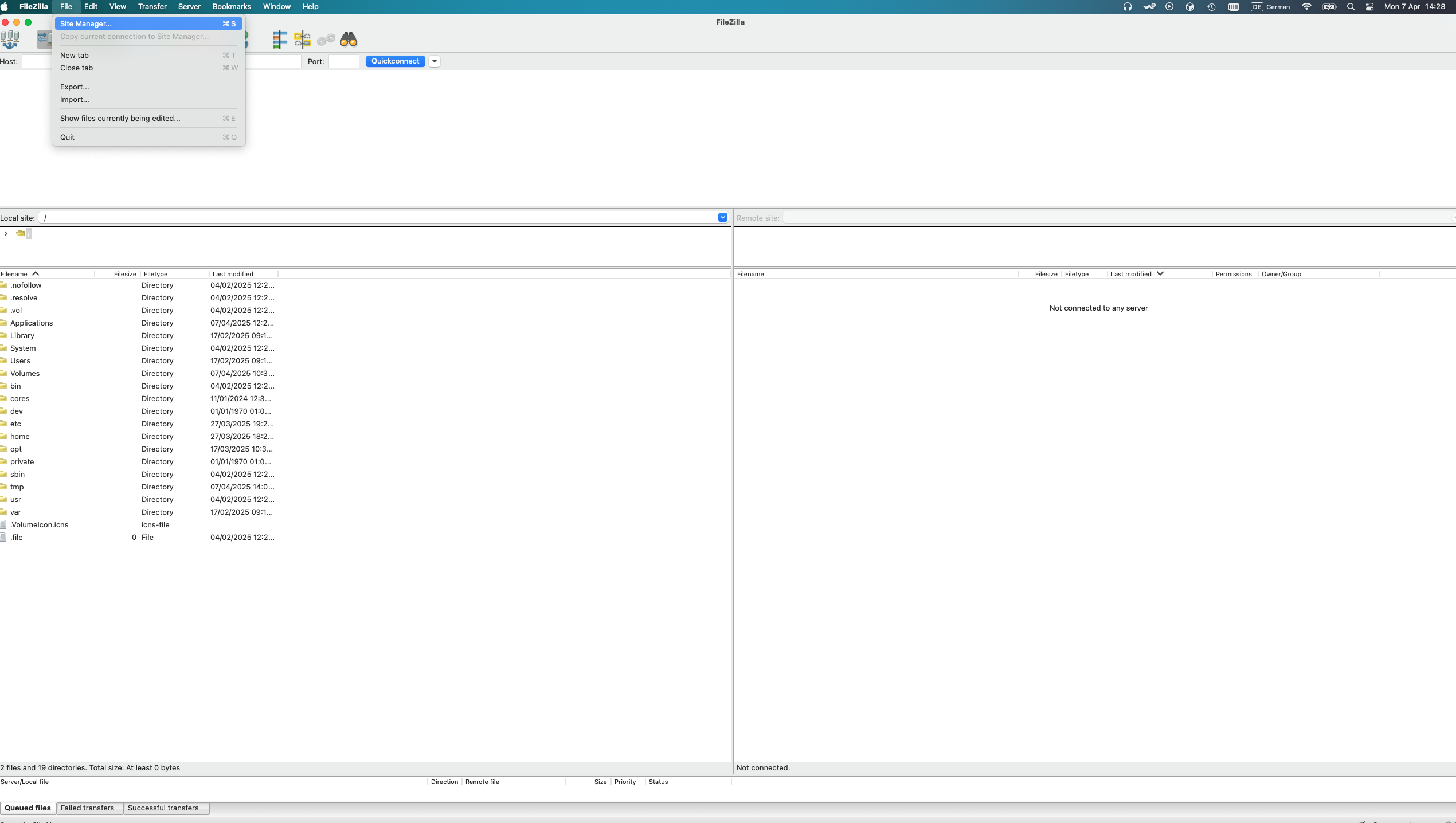This screenshot has height=823, width=1456.
Task: Click into the Port input field
Action: 343,61
